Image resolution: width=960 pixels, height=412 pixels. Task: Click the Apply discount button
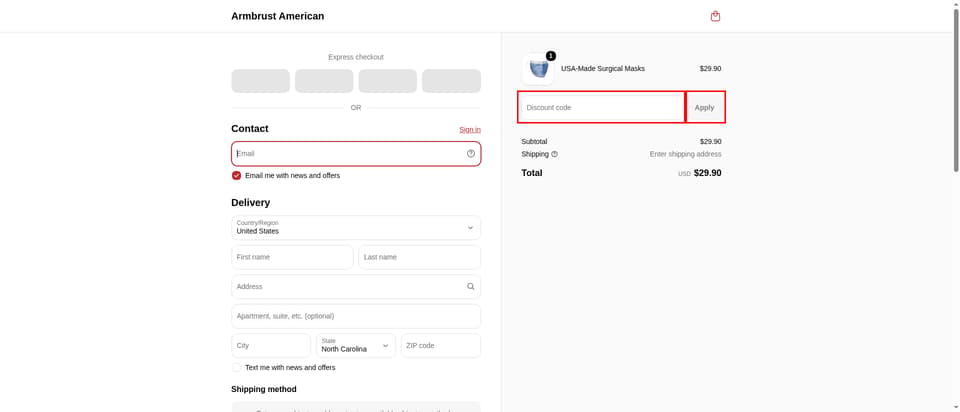pos(705,108)
